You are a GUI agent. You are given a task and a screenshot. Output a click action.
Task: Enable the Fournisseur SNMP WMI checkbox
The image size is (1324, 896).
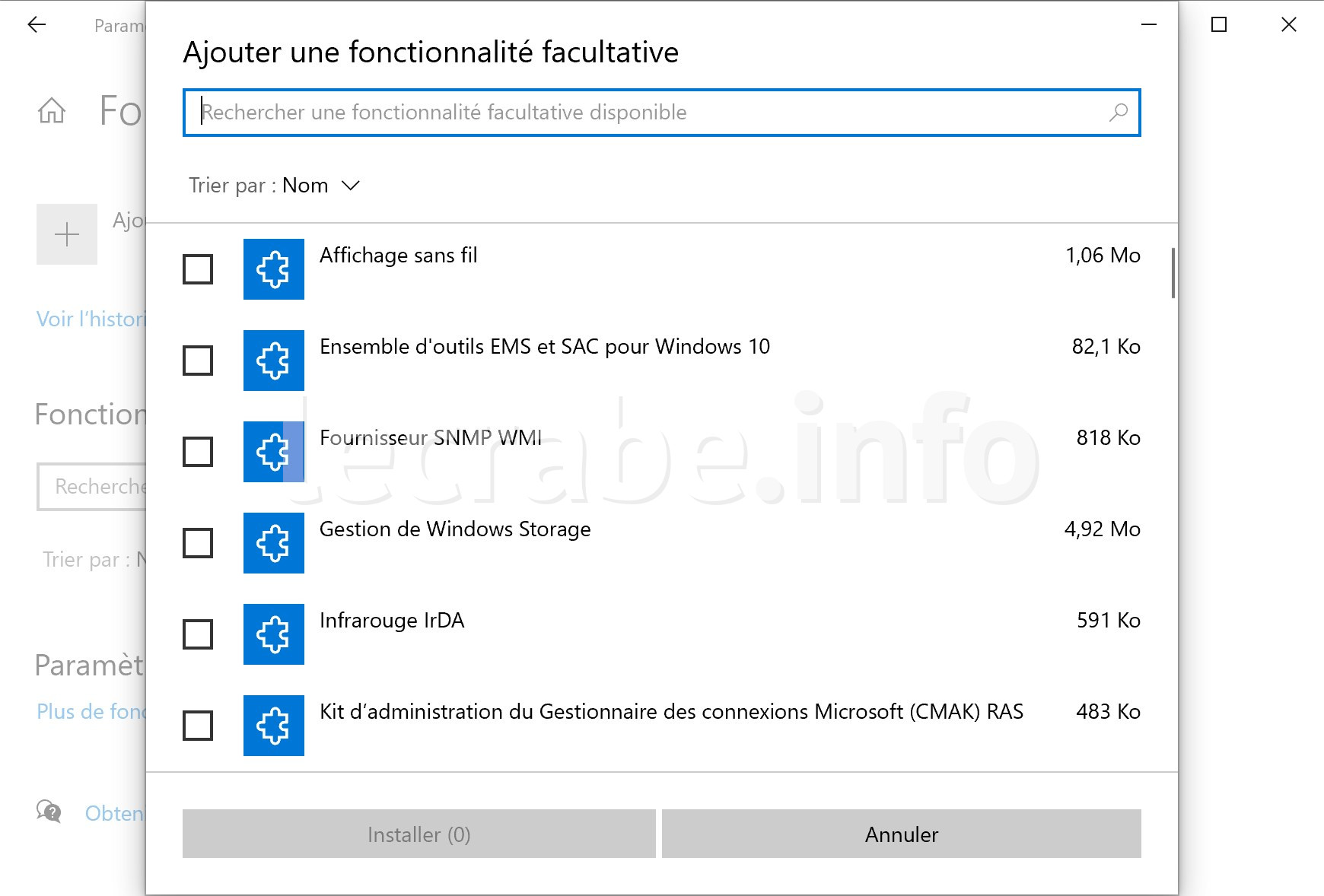tap(198, 452)
